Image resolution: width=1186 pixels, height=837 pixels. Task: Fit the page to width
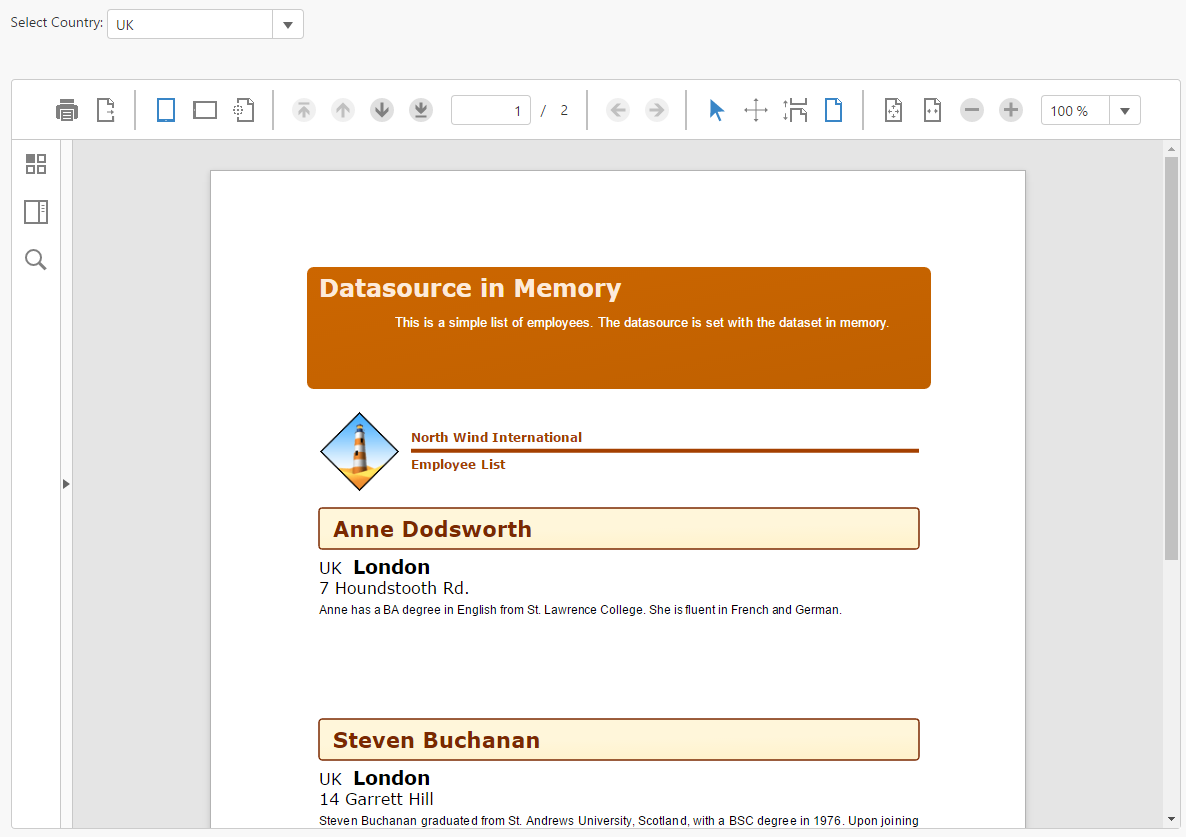click(x=932, y=110)
